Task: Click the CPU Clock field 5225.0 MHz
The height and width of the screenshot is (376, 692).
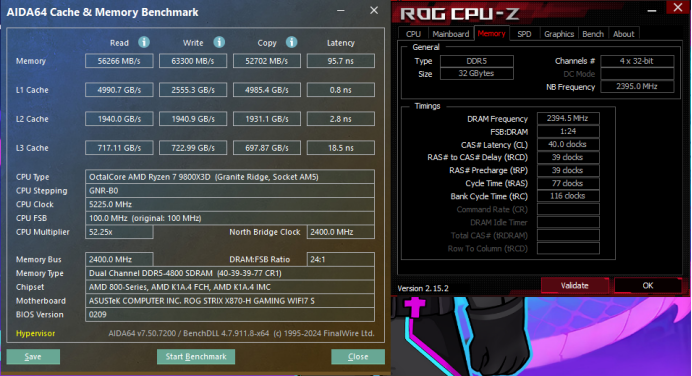Action: pyautogui.click(x=230, y=204)
